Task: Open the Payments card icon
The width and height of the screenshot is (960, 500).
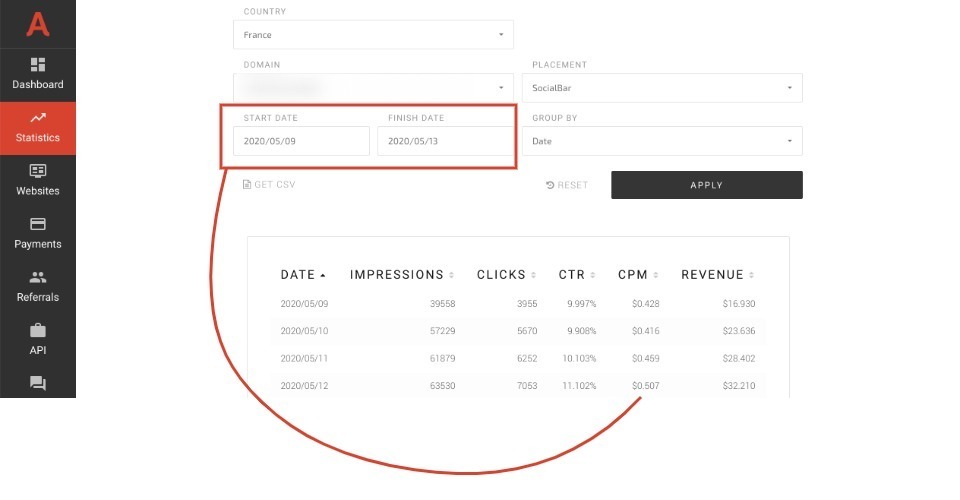Action: pyautogui.click(x=38, y=223)
